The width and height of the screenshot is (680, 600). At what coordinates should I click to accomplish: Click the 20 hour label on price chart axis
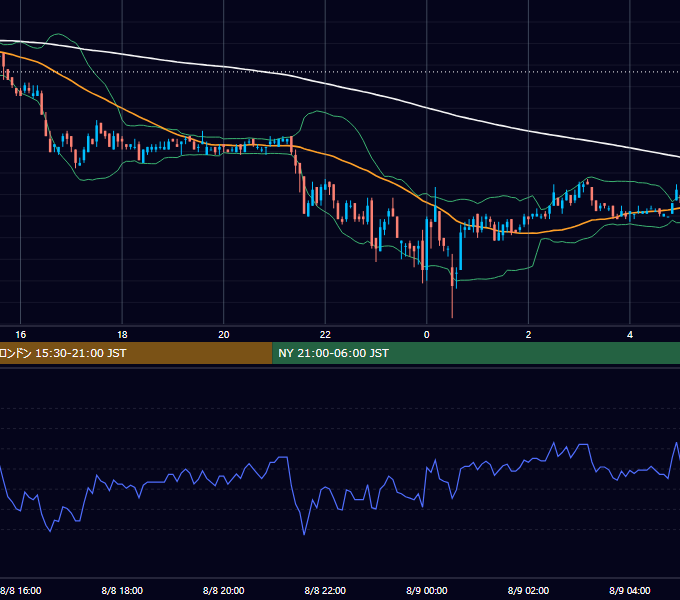(x=224, y=335)
